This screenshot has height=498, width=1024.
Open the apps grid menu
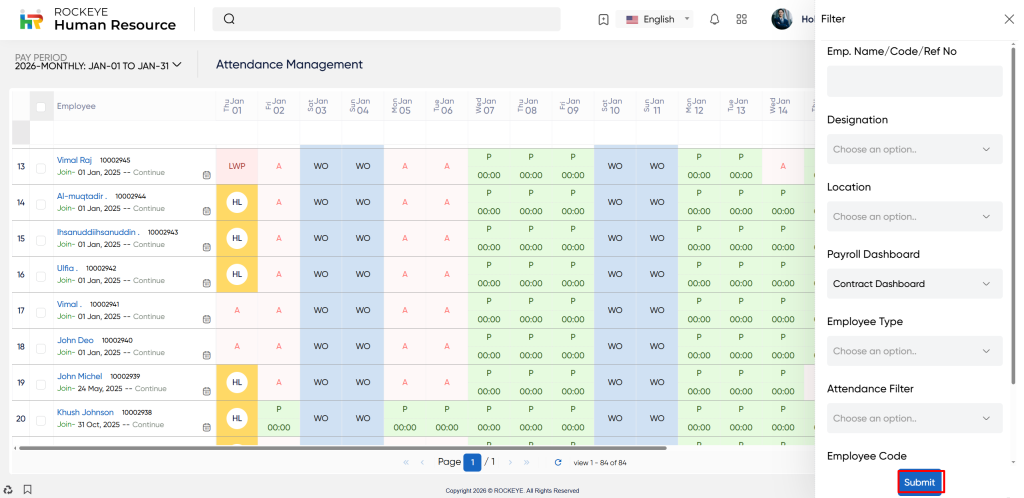tap(742, 19)
